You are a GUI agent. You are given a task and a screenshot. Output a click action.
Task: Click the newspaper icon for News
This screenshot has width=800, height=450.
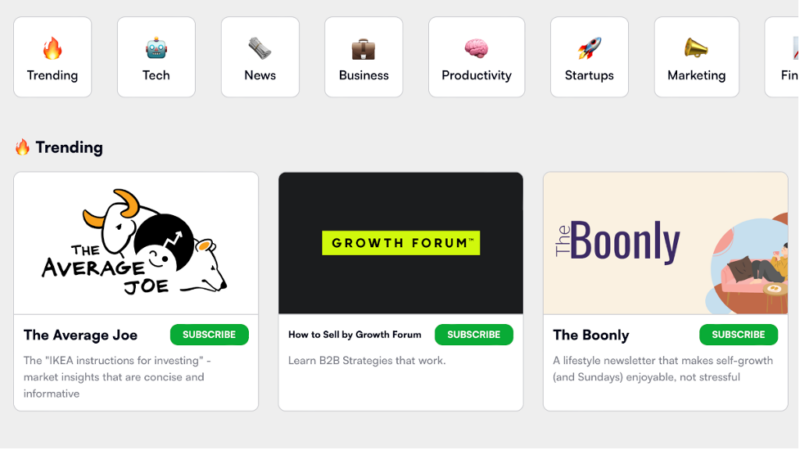click(260, 48)
